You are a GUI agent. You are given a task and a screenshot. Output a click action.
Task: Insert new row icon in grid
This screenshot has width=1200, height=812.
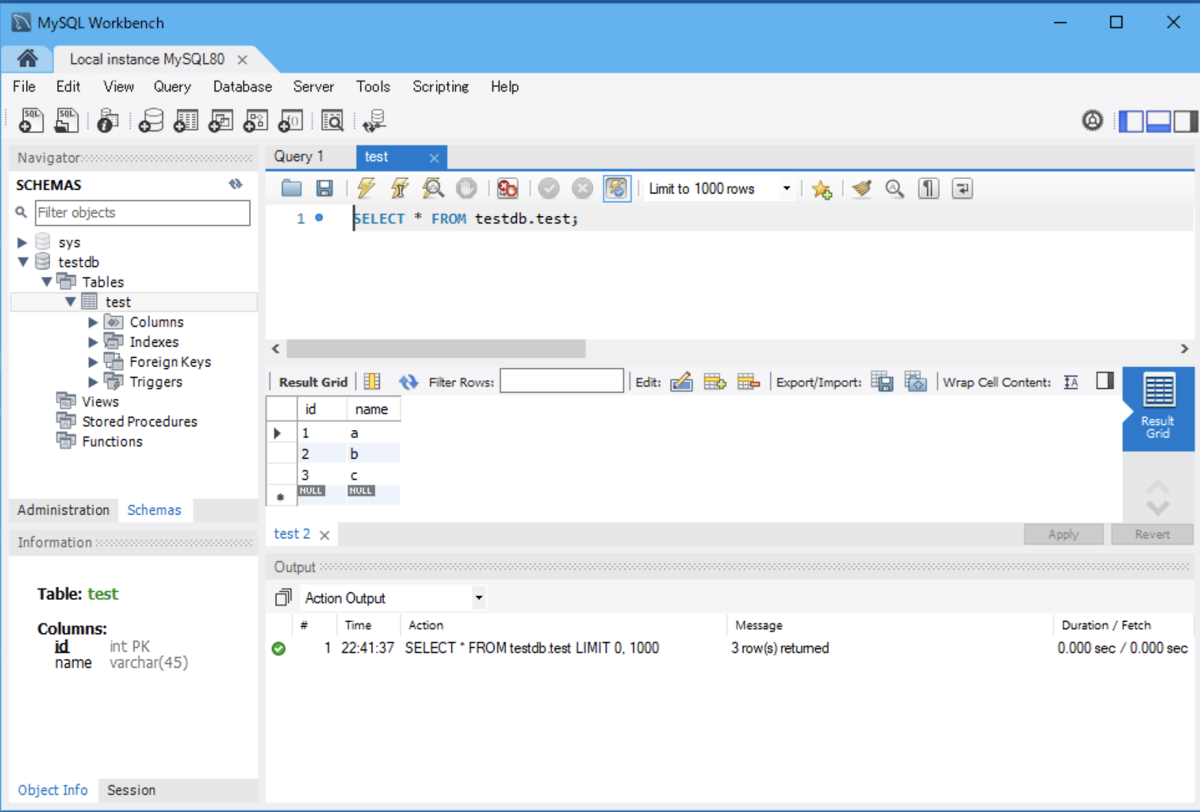coord(715,382)
